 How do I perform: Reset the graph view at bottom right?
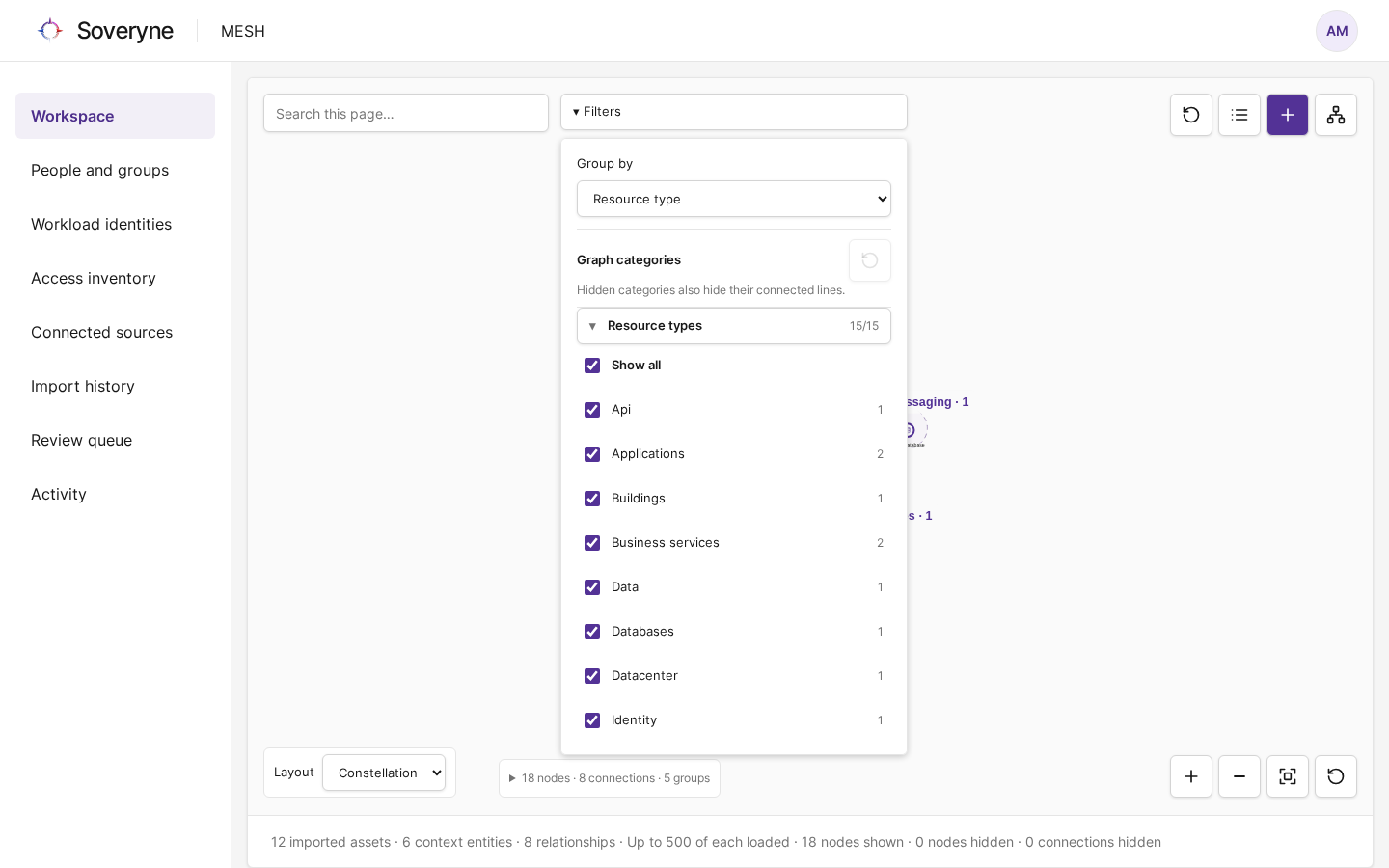1336,776
